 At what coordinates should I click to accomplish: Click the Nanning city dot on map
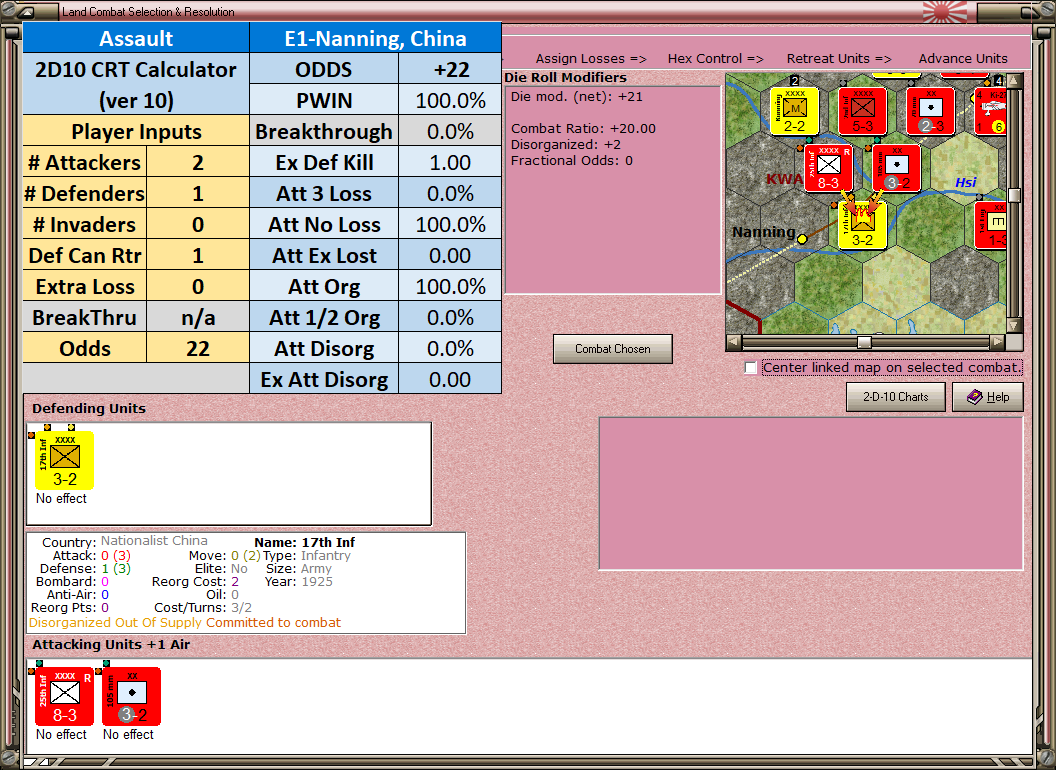click(802, 238)
